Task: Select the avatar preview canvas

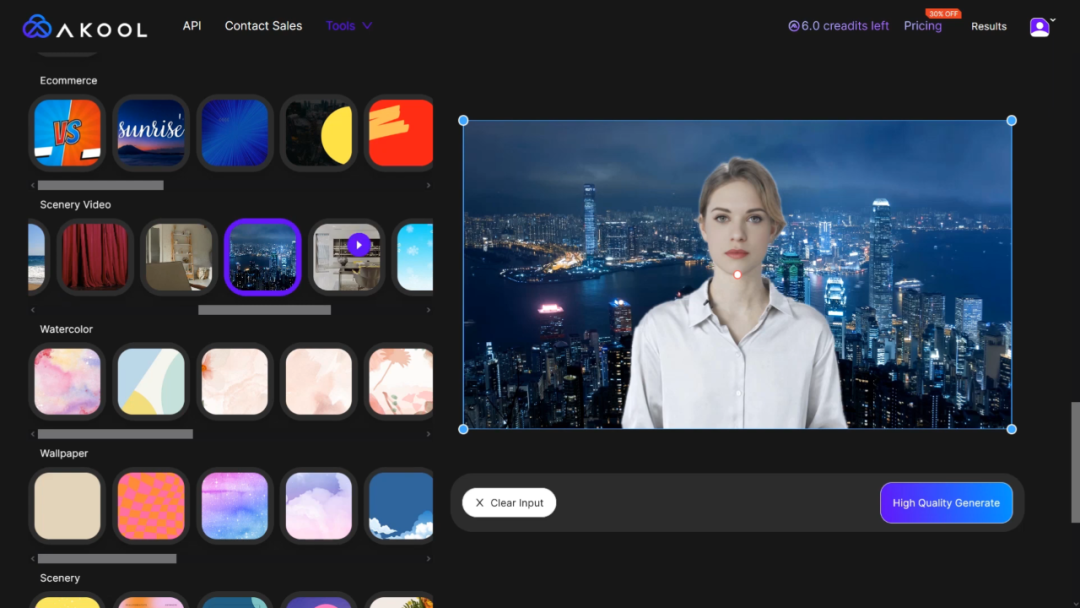Action: (x=737, y=275)
